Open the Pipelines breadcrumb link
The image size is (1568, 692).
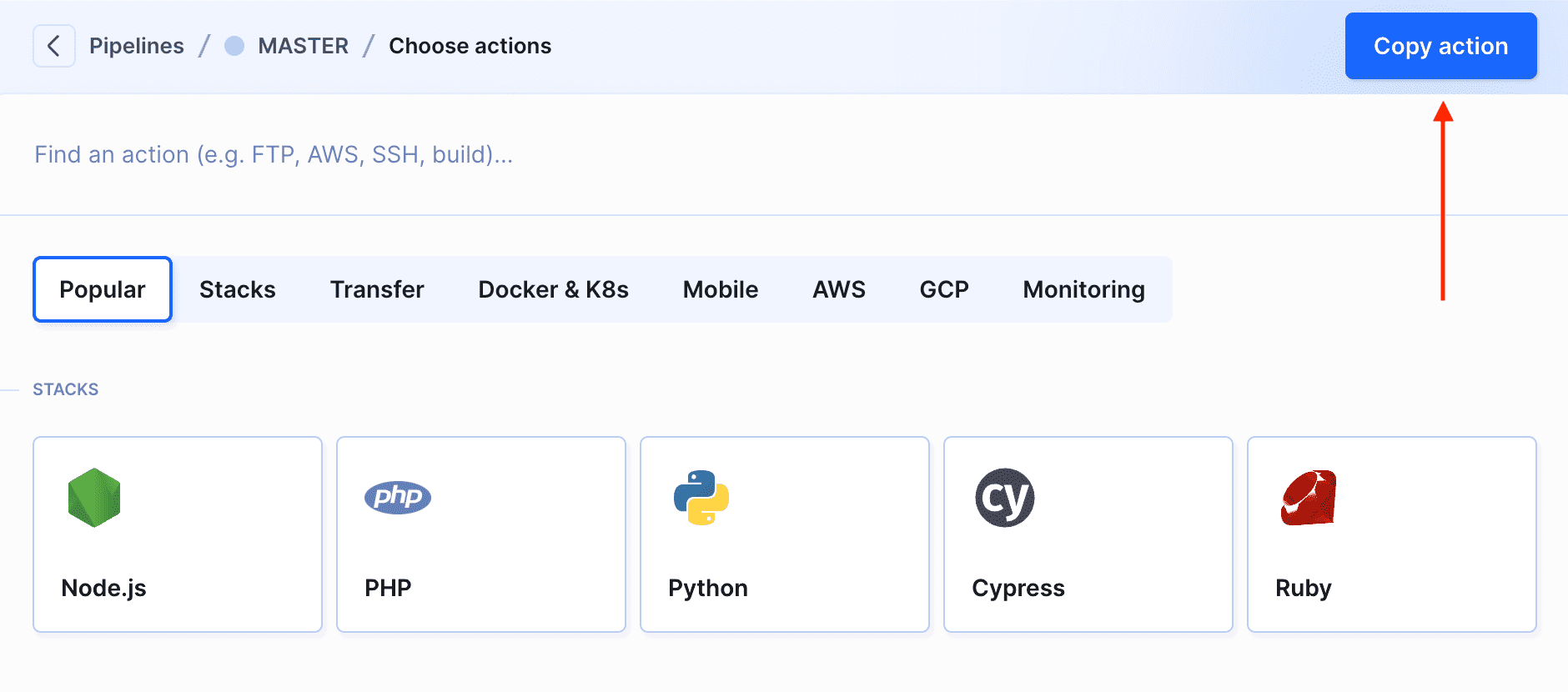137,46
